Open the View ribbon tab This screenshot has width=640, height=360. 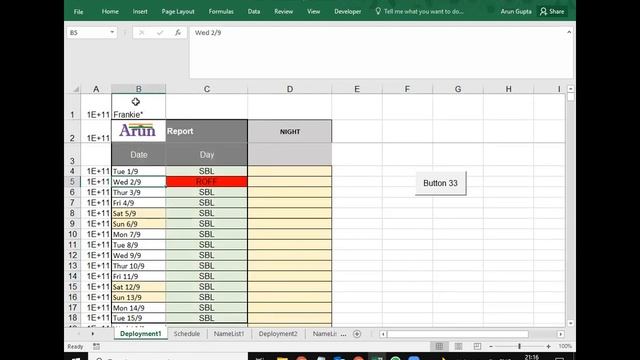313,11
